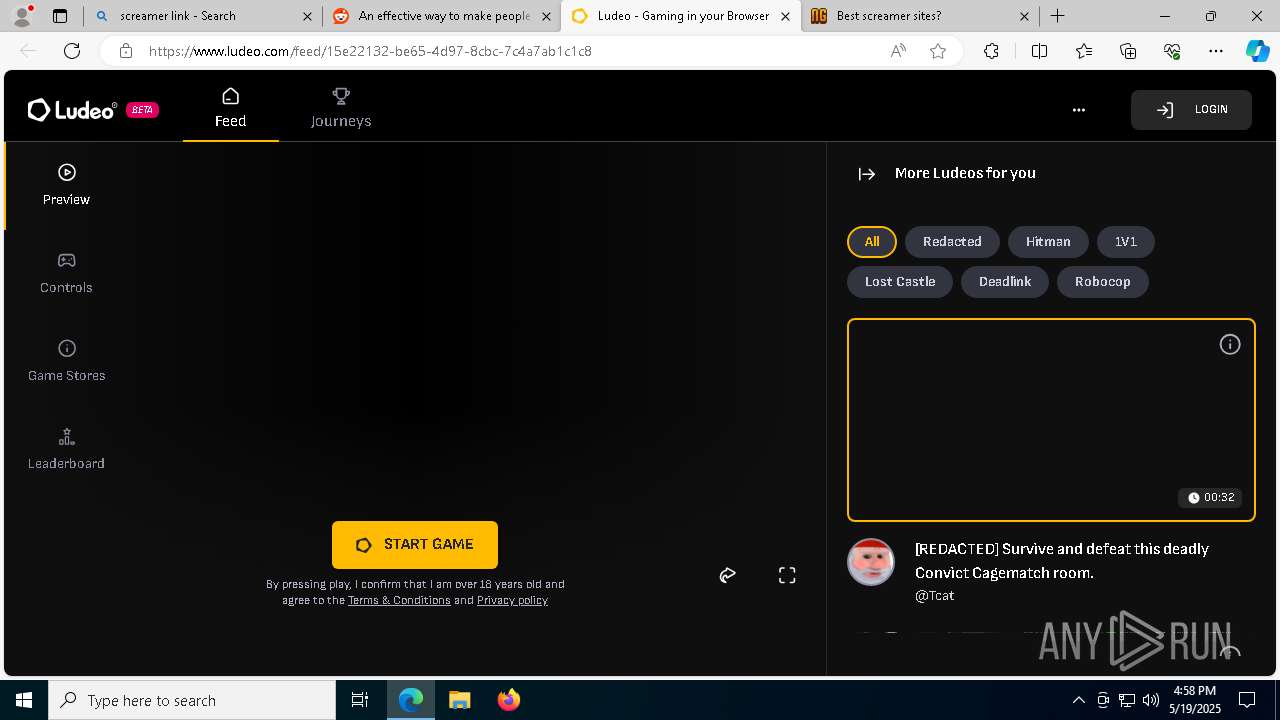This screenshot has height=720, width=1280.
Task: Open the Edge tab actions menu
Action: (60, 16)
